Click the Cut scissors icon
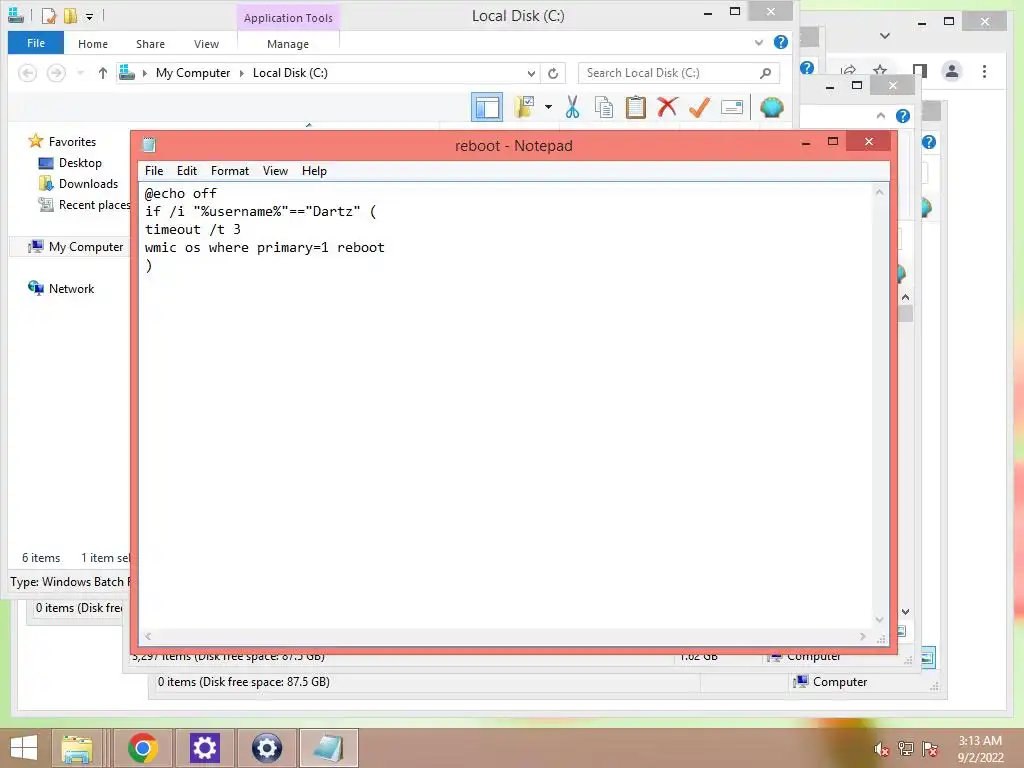Image resolution: width=1024 pixels, height=768 pixels. (573, 107)
